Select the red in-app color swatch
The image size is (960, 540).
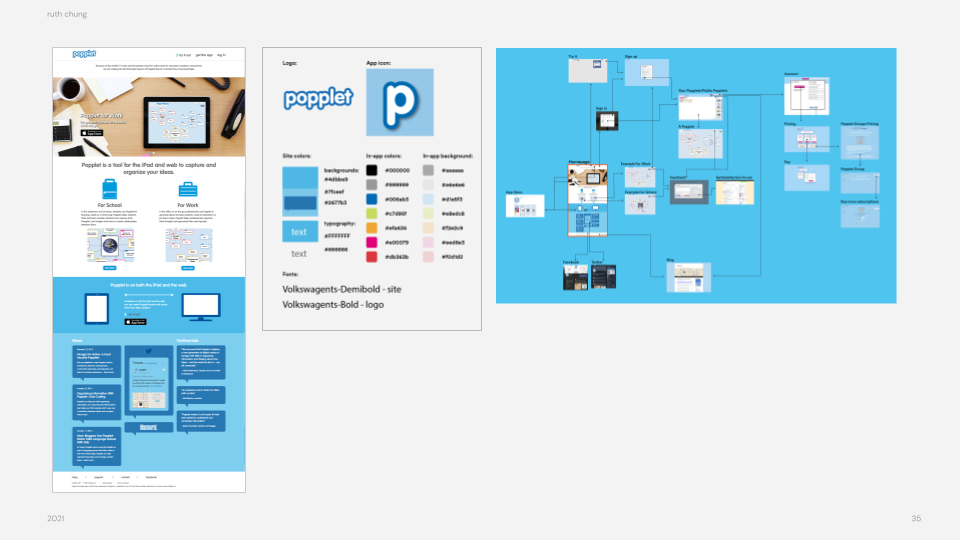coord(372,257)
